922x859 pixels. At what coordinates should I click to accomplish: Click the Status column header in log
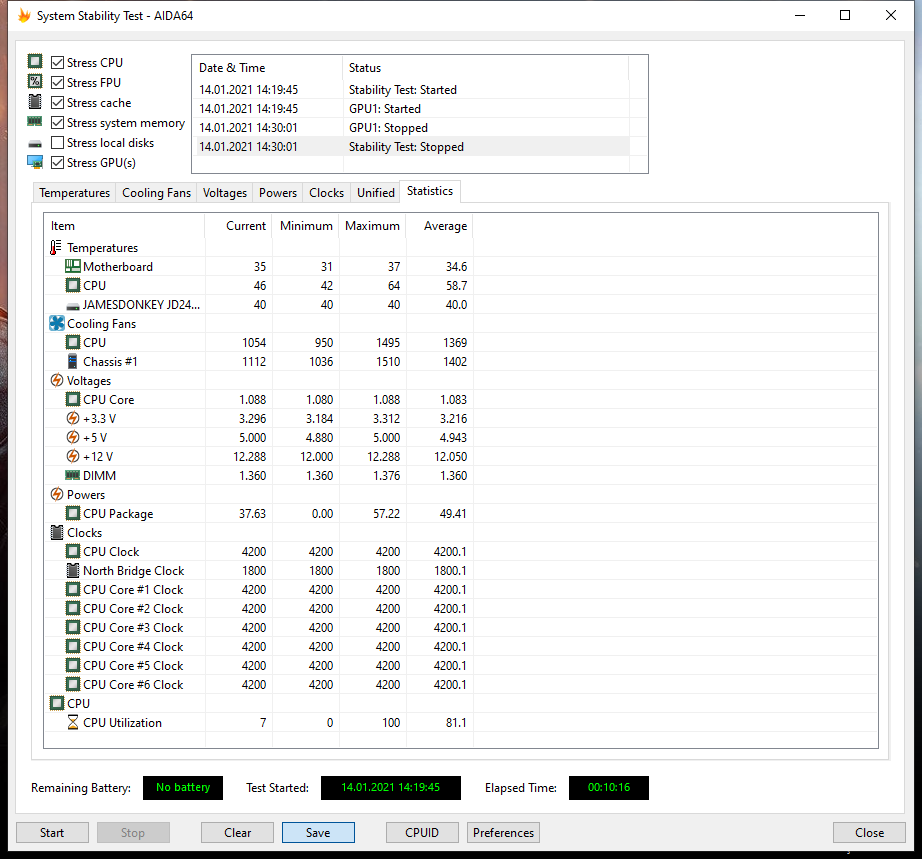486,68
